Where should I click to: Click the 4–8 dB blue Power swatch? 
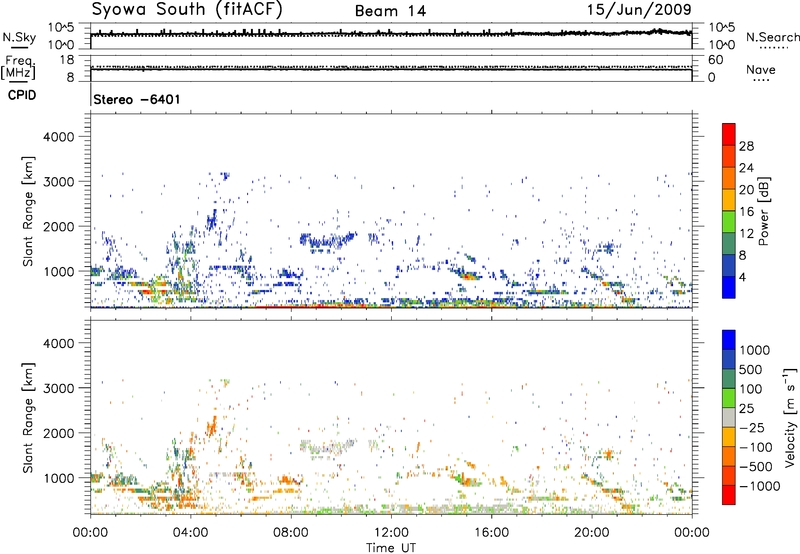point(729,266)
